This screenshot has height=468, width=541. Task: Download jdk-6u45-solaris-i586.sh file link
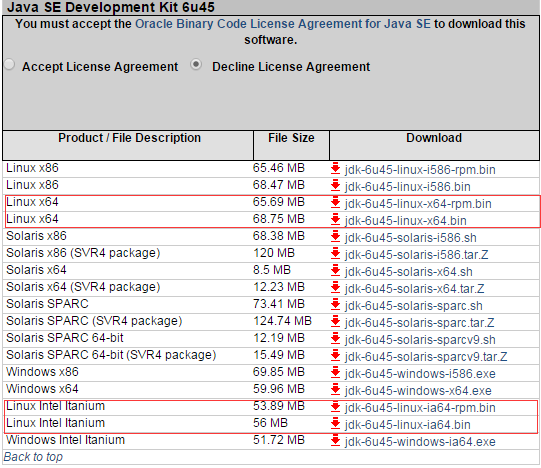tap(410, 238)
